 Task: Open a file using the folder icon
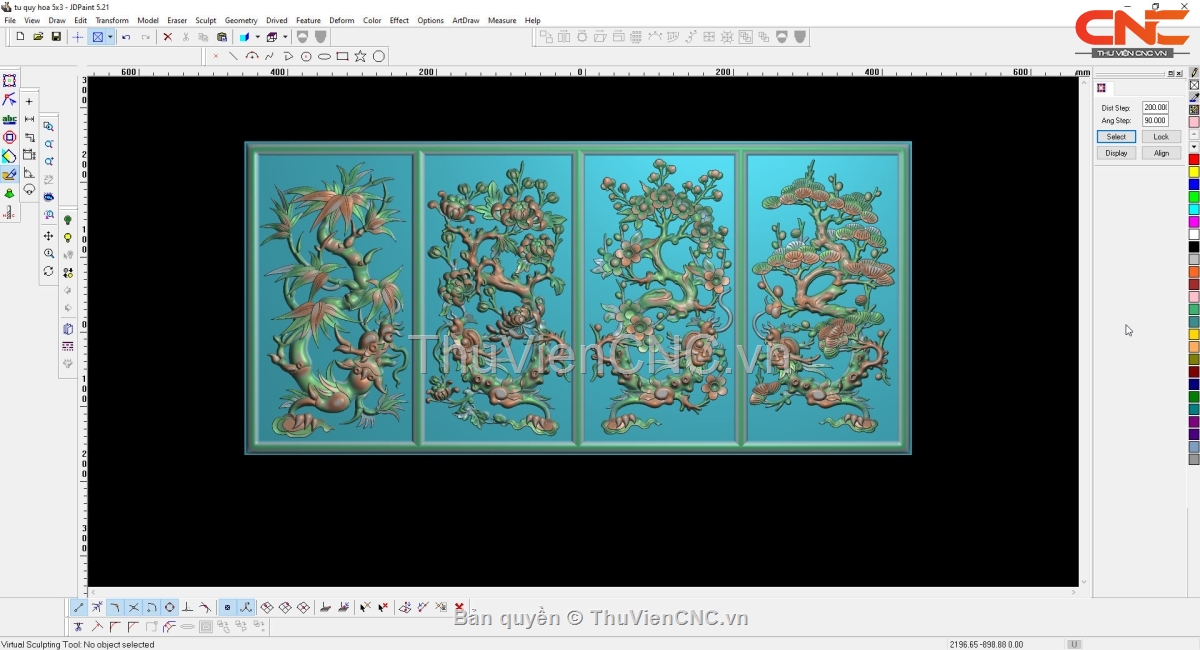pos(38,37)
